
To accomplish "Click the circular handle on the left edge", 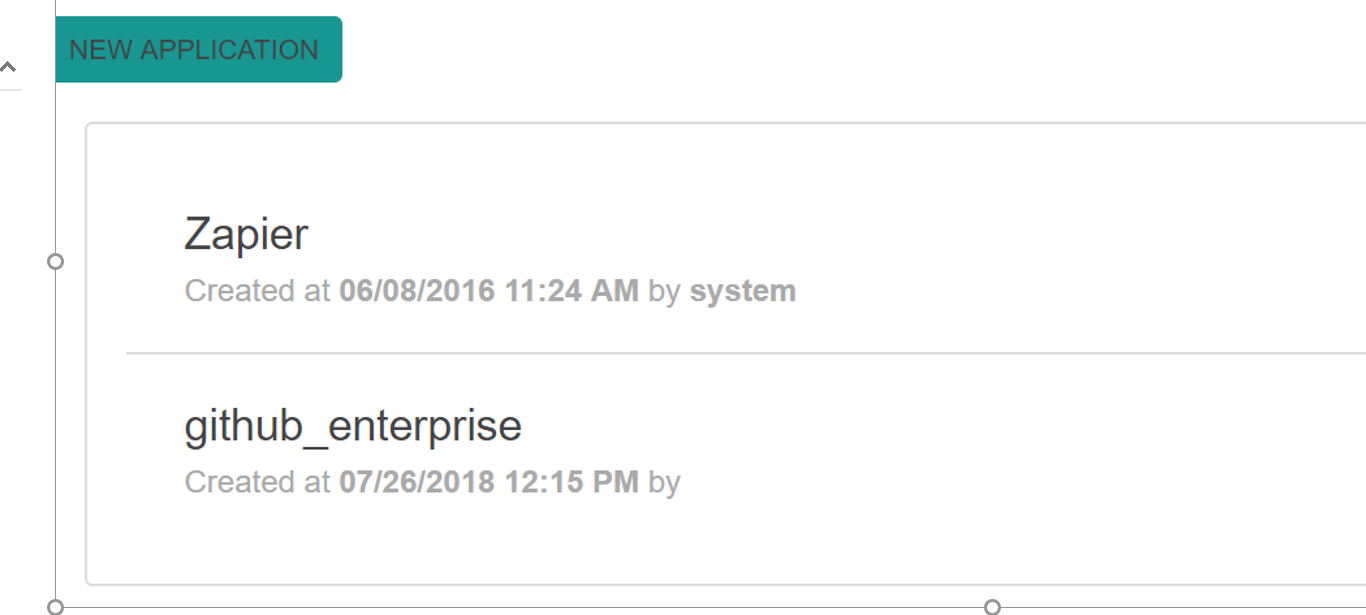I will tap(56, 262).
